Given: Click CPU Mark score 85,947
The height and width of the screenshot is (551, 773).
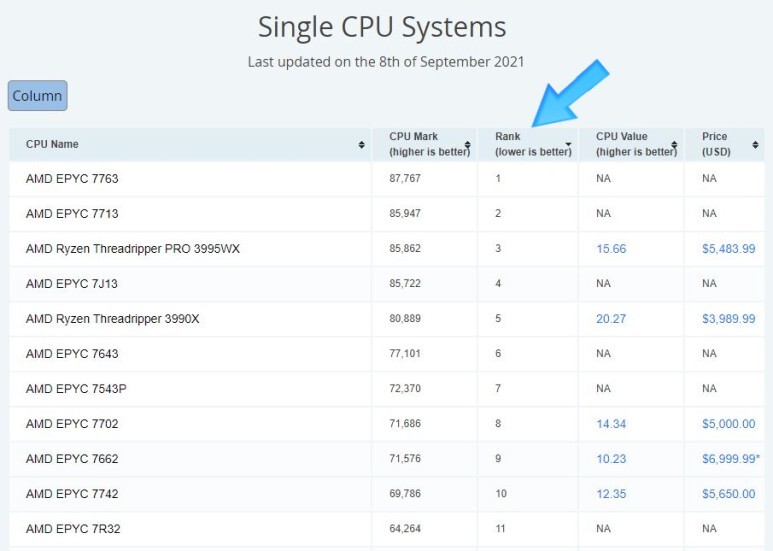Looking at the screenshot, I should tap(405, 213).
